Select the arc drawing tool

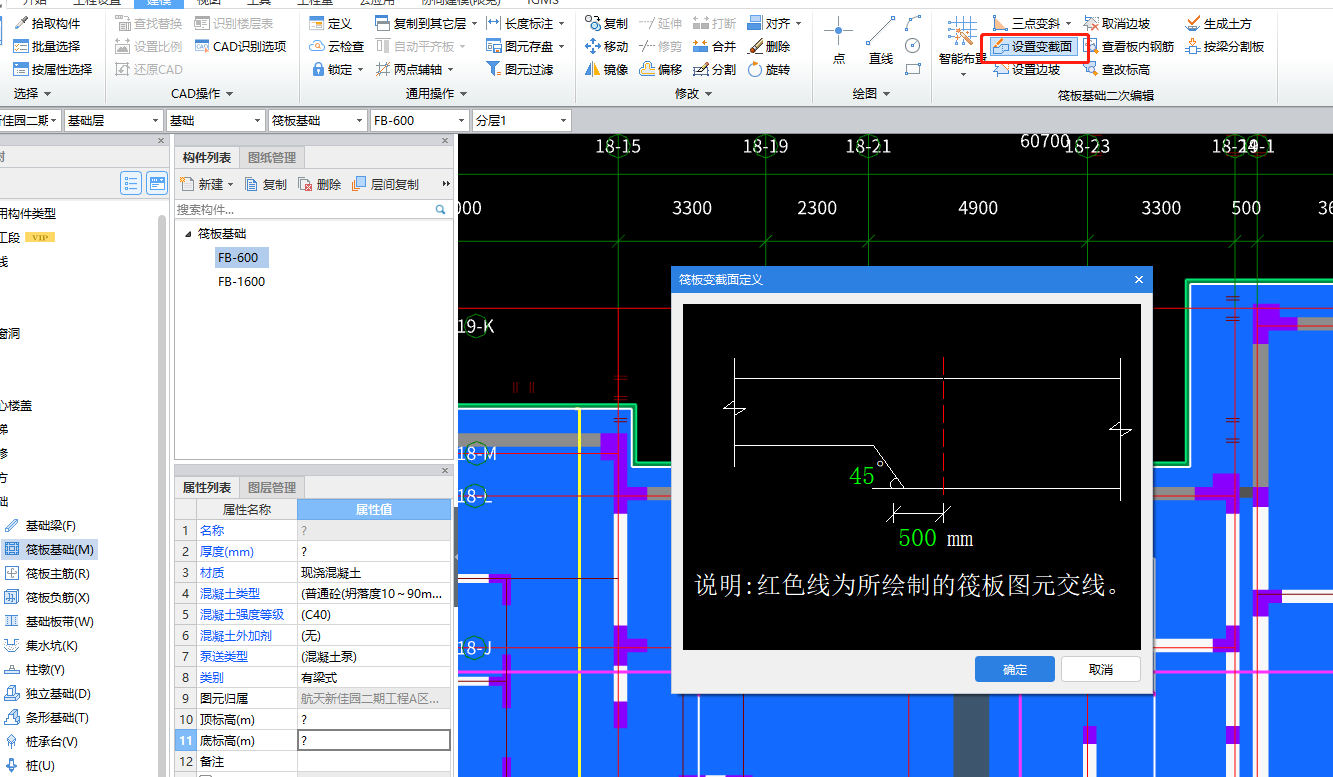[x=912, y=22]
